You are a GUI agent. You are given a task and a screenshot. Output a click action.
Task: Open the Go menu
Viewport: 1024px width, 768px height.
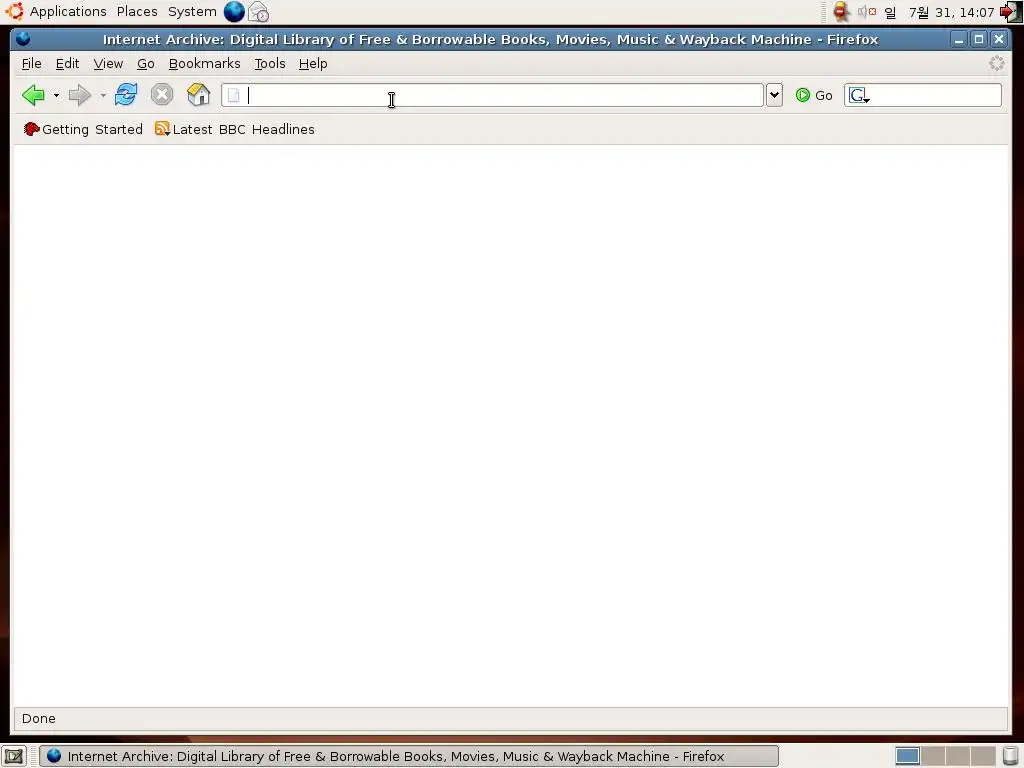[x=146, y=63]
